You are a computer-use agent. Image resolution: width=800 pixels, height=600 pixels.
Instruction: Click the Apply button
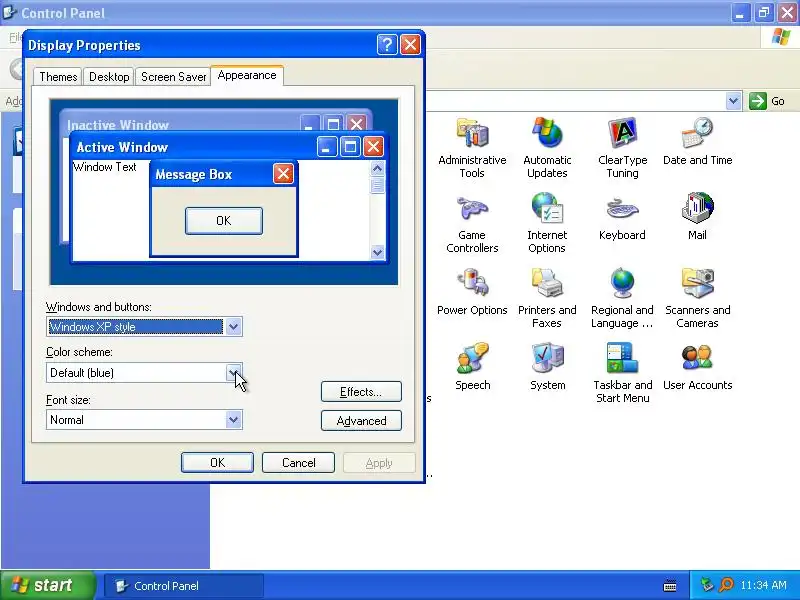pyautogui.click(x=379, y=463)
